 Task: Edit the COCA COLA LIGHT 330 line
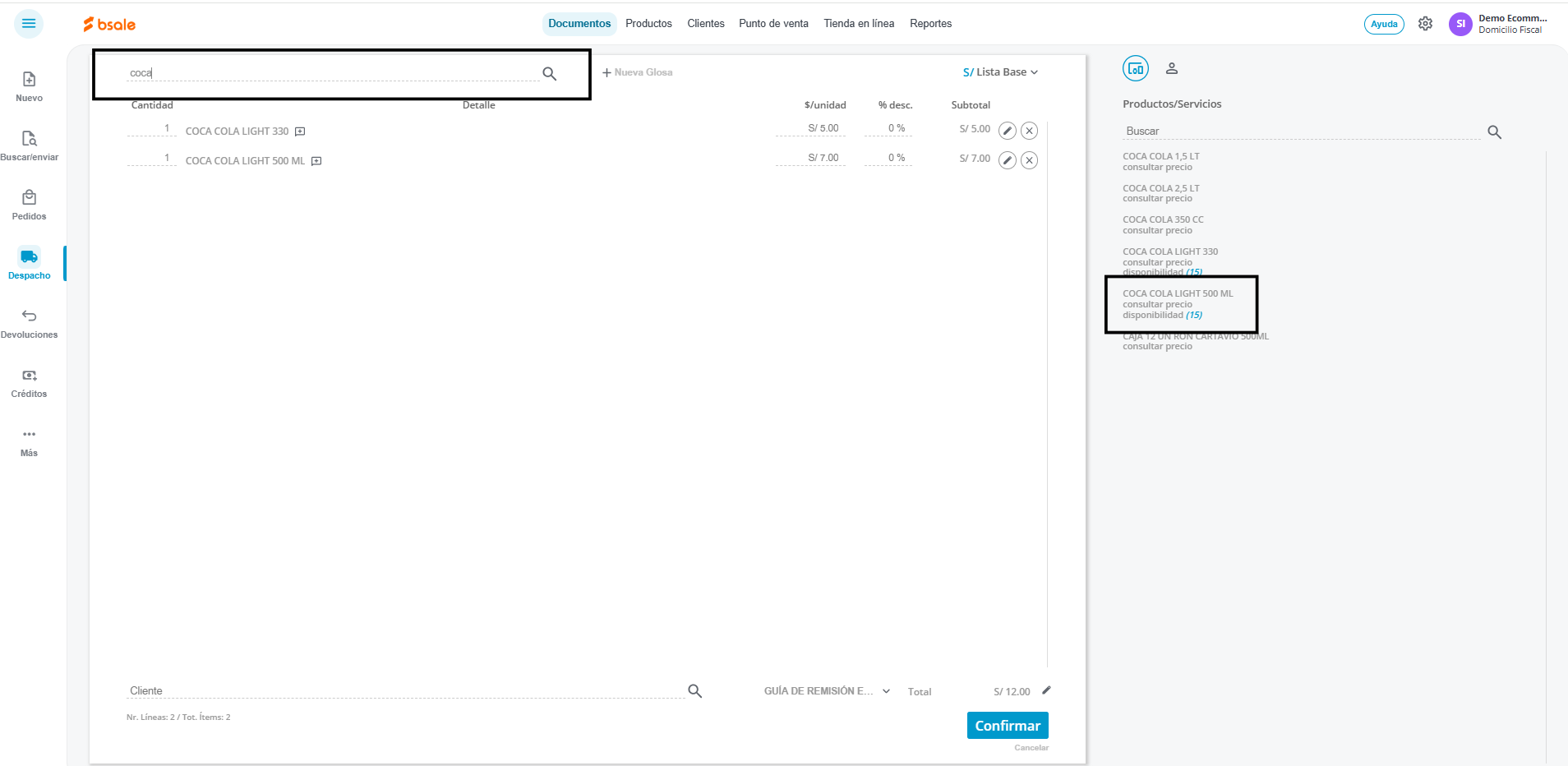(x=1008, y=131)
